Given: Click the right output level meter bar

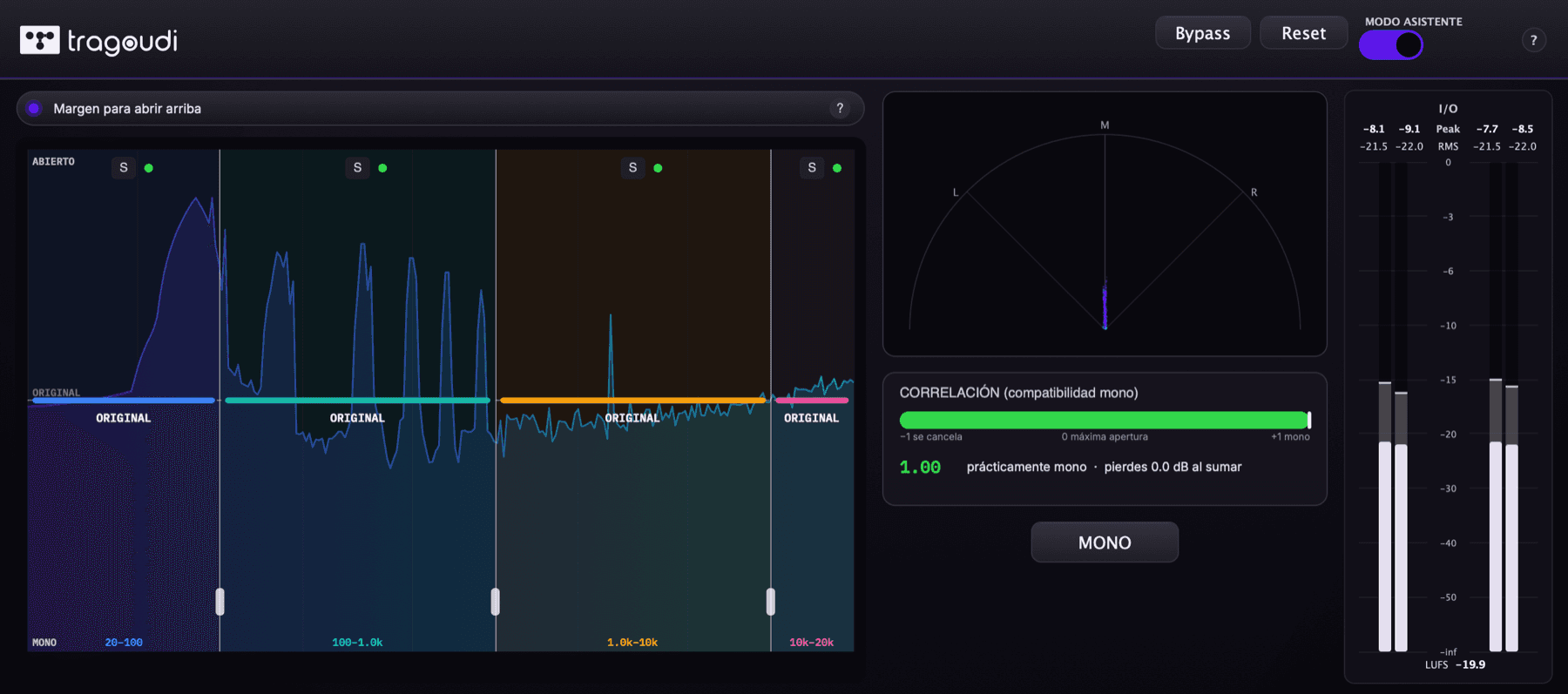Looking at the screenshot, I should [x=1511, y=408].
